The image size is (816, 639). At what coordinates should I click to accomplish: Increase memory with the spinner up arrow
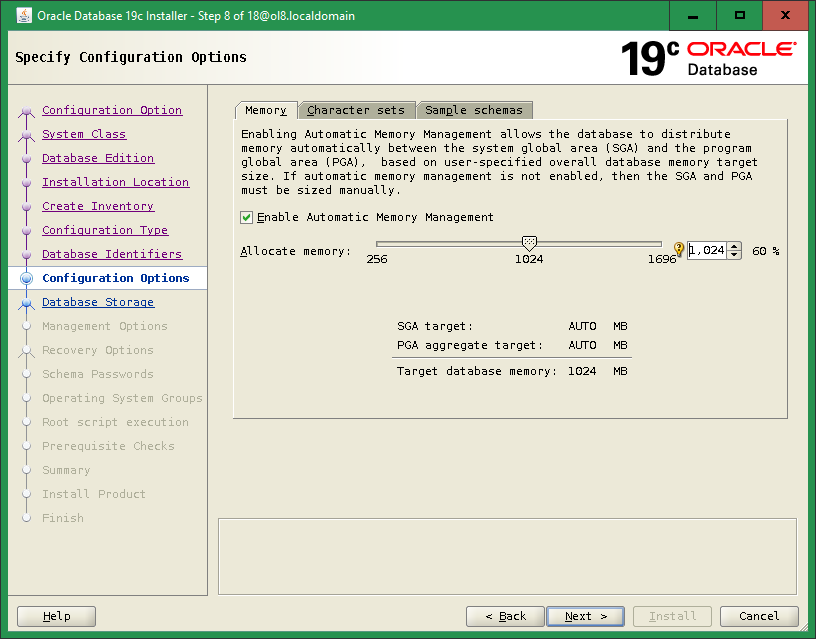734,247
